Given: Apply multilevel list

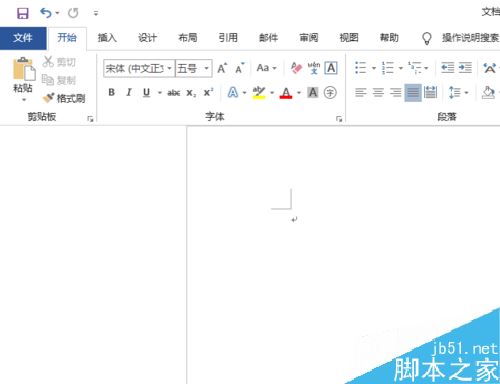Looking at the screenshot, I should [x=415, y=68].
